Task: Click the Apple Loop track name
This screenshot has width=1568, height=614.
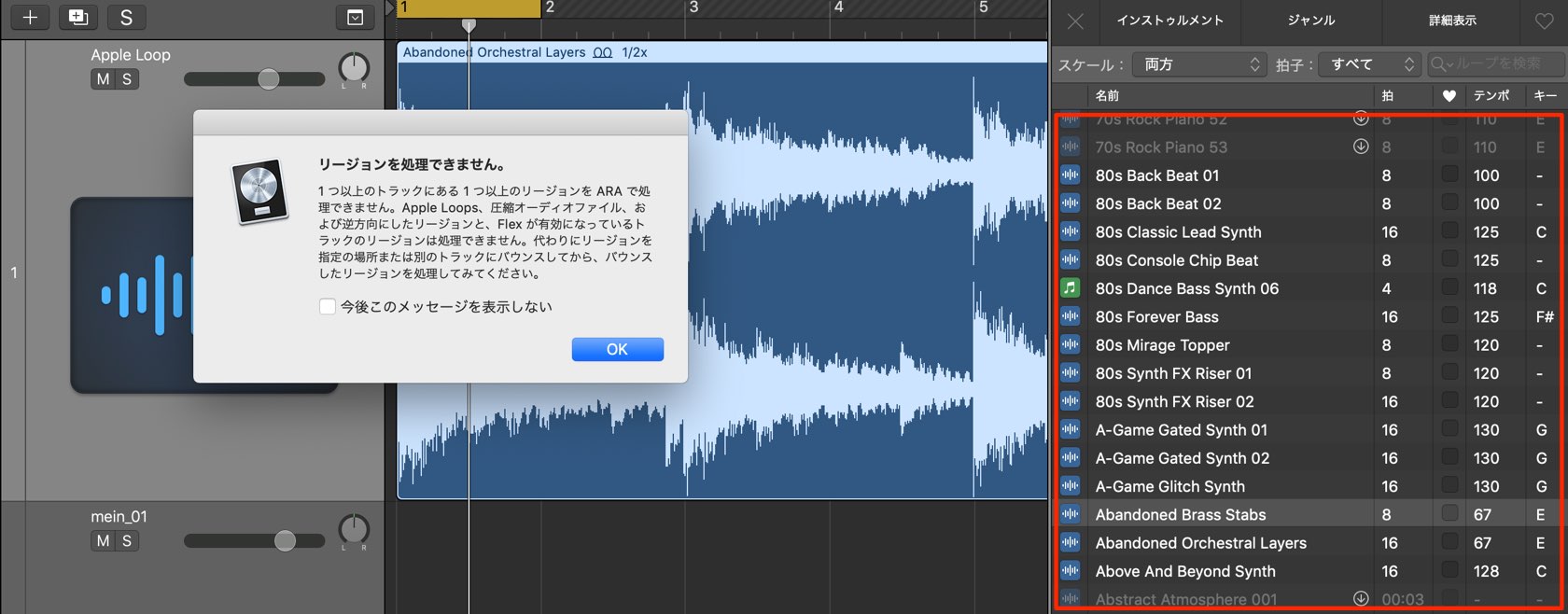Action: pos(131,54)
